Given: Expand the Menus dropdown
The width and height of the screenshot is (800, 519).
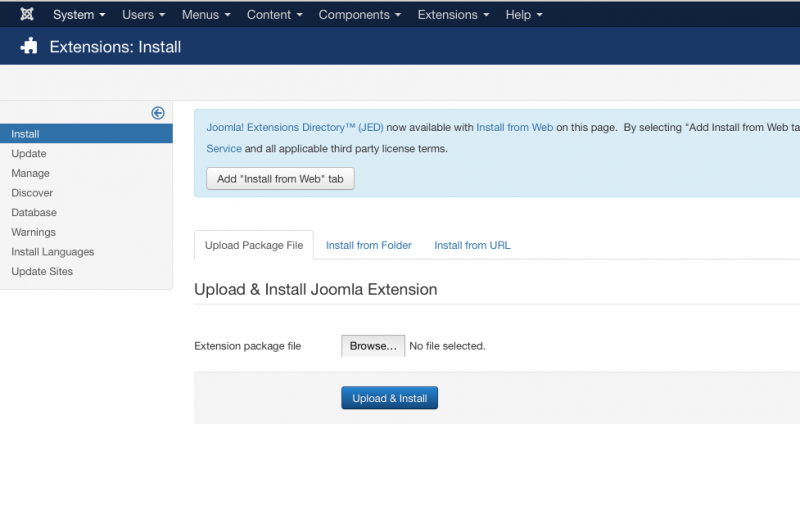Looking at the screenshot, I should click(x=206, y=15).
